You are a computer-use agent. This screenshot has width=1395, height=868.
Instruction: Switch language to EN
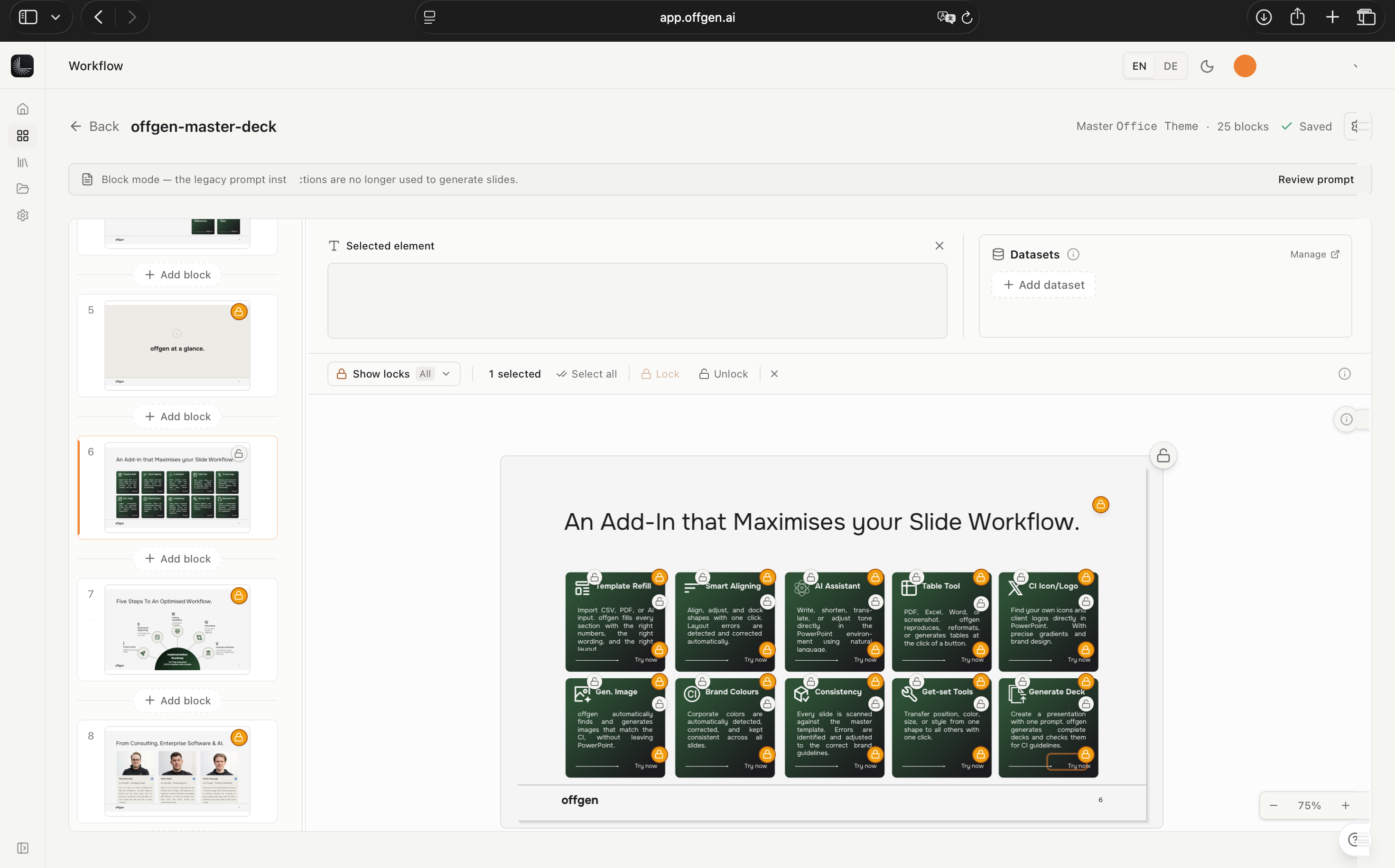pos(1139,66)
